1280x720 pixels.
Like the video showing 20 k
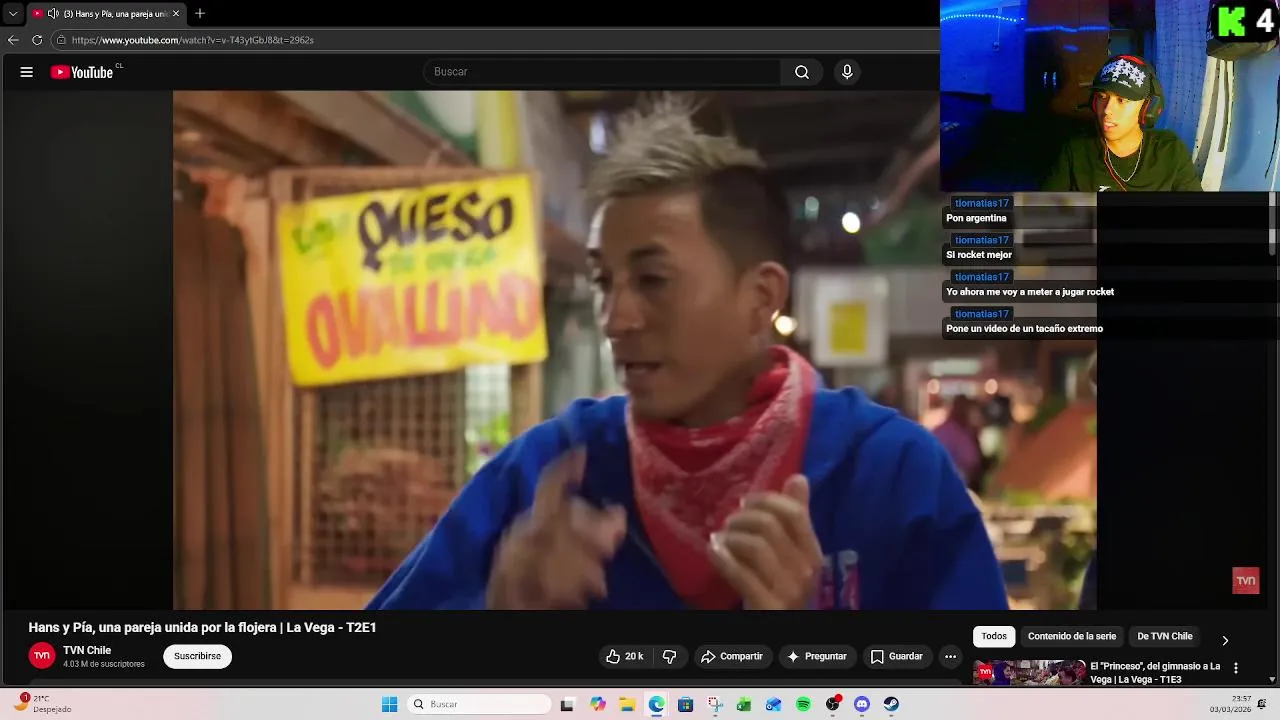[624, 656]
